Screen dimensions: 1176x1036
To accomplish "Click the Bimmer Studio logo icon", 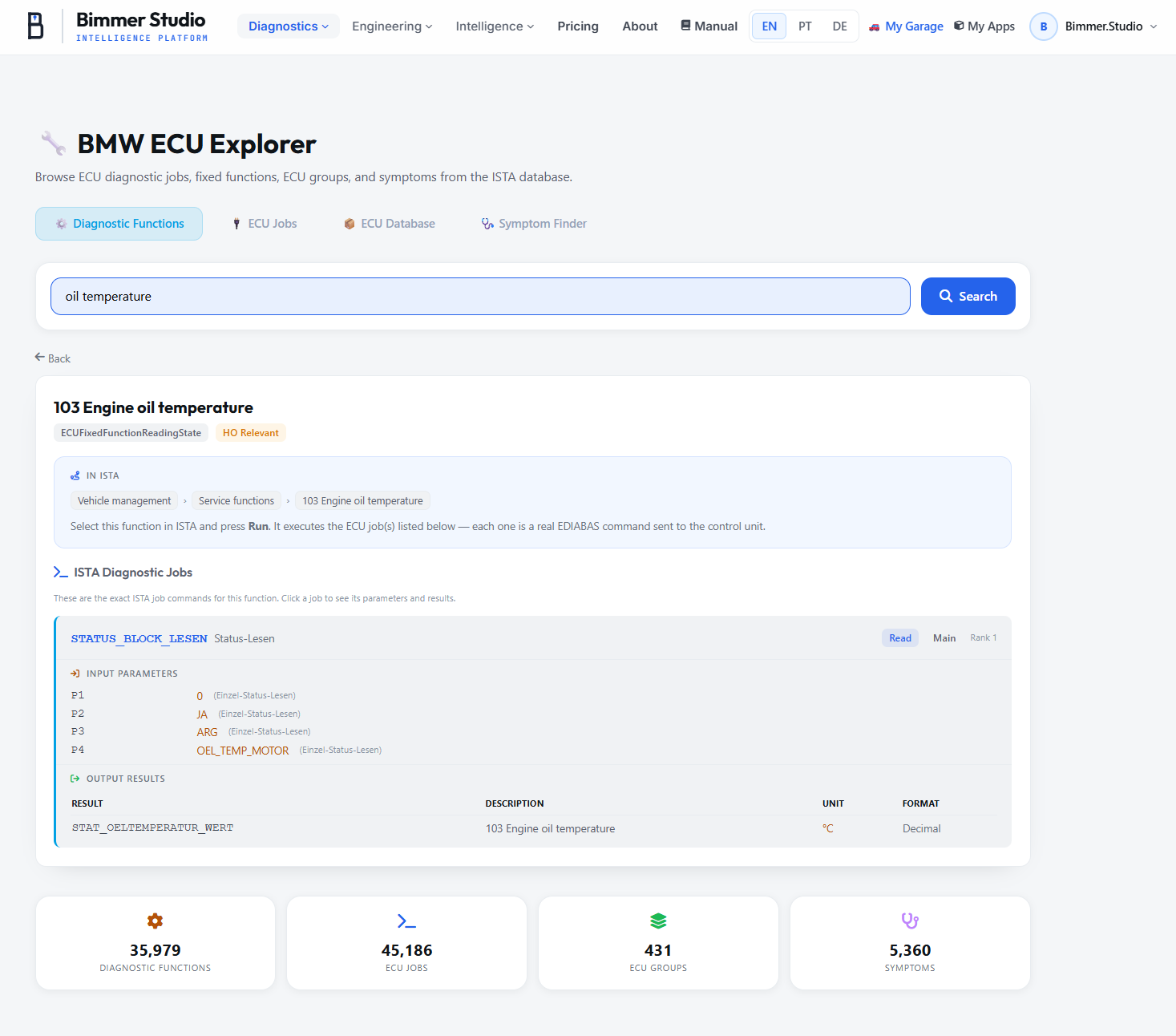I will tap(36, 26).
